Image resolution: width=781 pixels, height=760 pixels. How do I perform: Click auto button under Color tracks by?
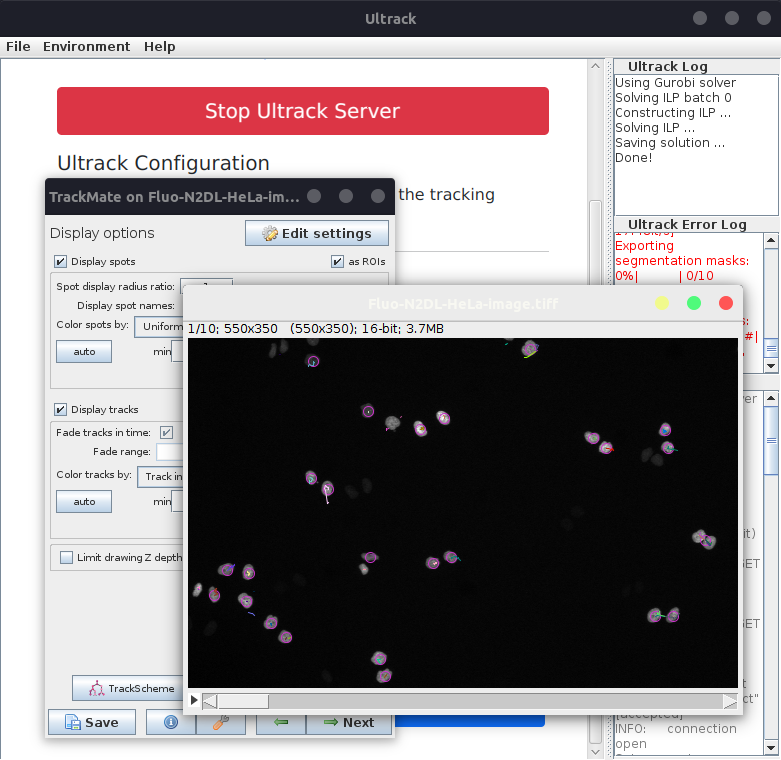click(84, 502)
